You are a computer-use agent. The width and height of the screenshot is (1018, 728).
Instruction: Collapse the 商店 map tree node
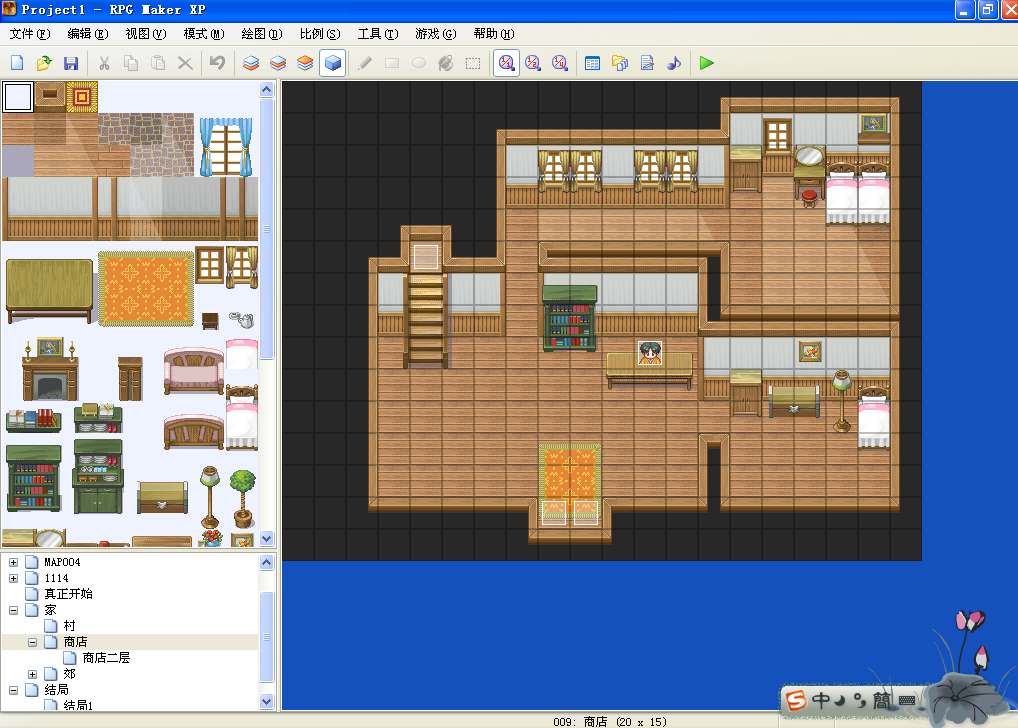[x=32, y=642]
